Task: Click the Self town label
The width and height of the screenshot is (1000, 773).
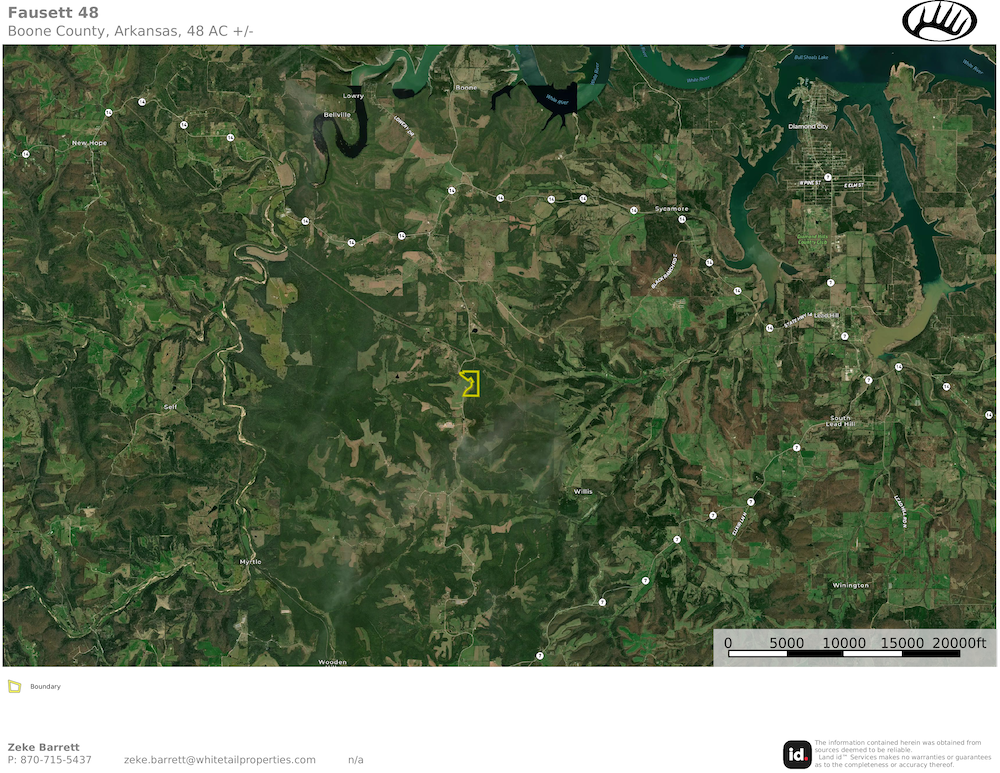Action: coord(170,407)
